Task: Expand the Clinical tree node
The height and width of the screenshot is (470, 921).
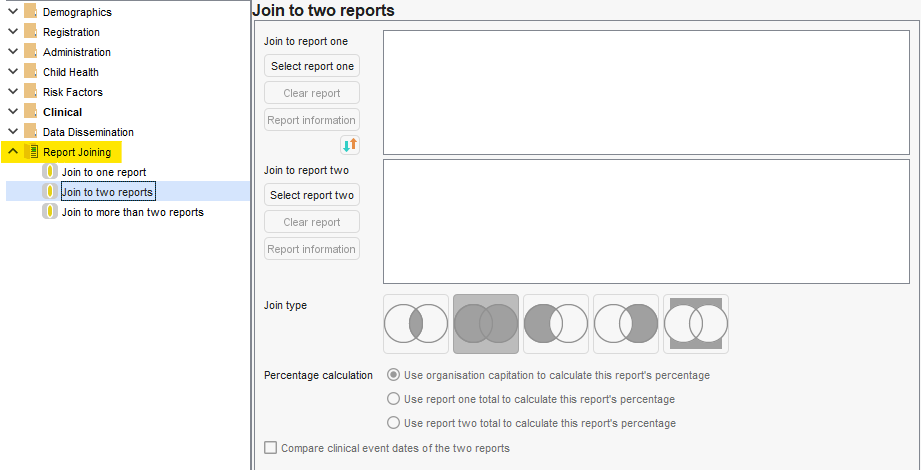Action: coord(13,112)
